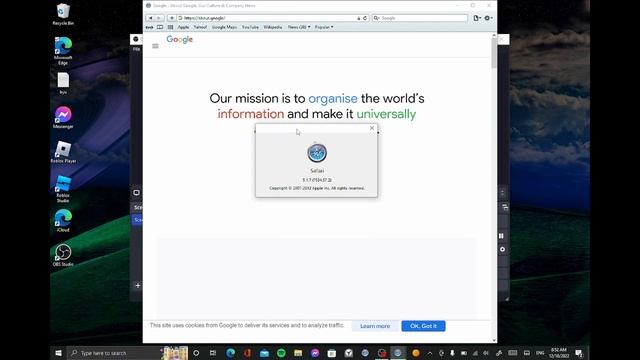640x360 pixels.
Task: Select the text file desktop icon
Action: 63,83
